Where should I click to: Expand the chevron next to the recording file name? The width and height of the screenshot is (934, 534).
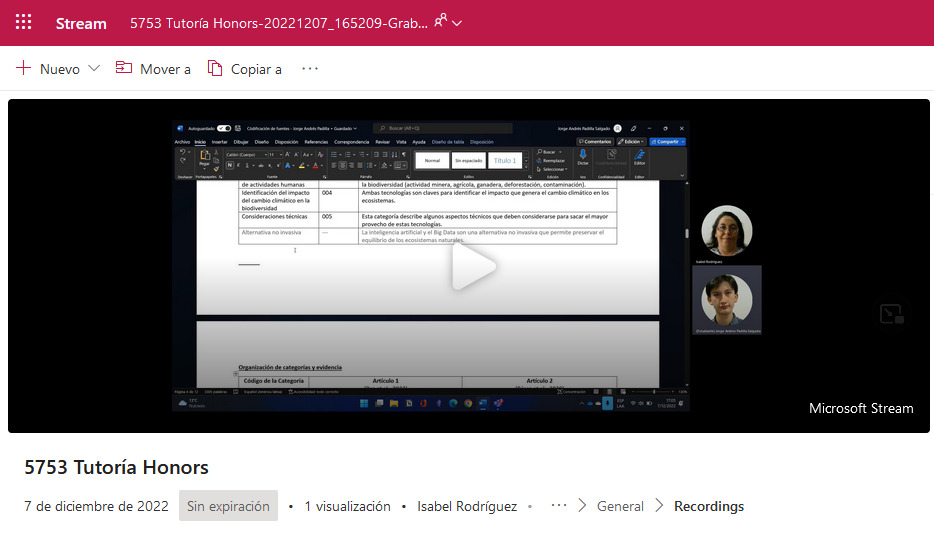[x=458, y=23]
